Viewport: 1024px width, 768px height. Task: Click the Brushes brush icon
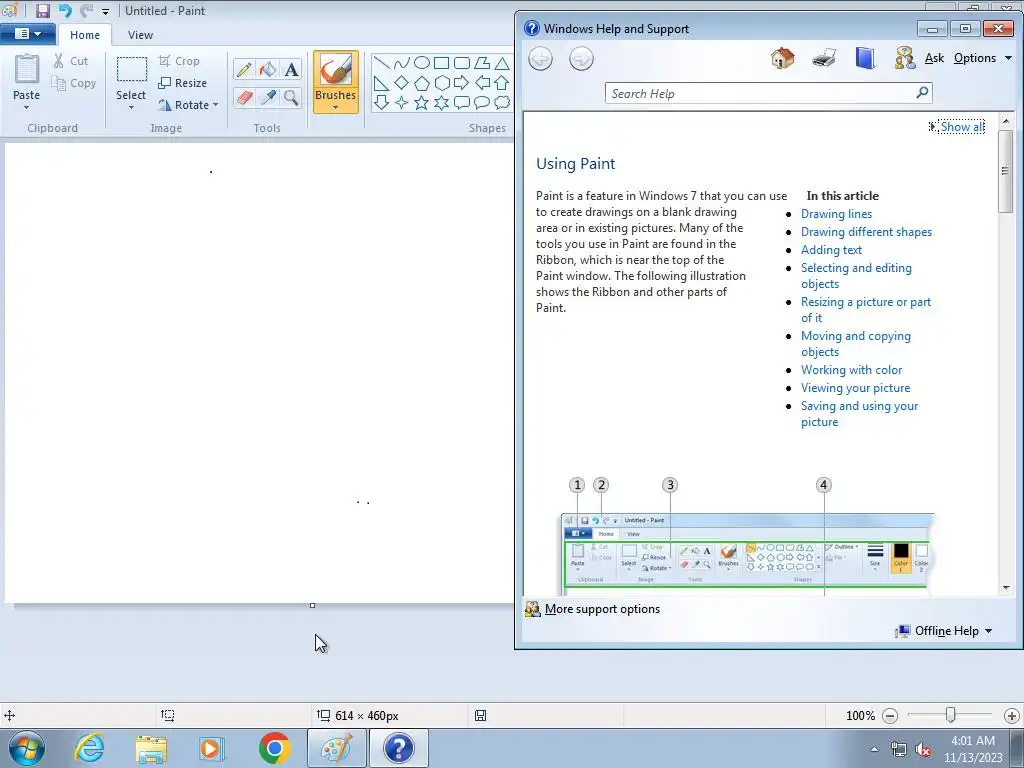point(336,69)
